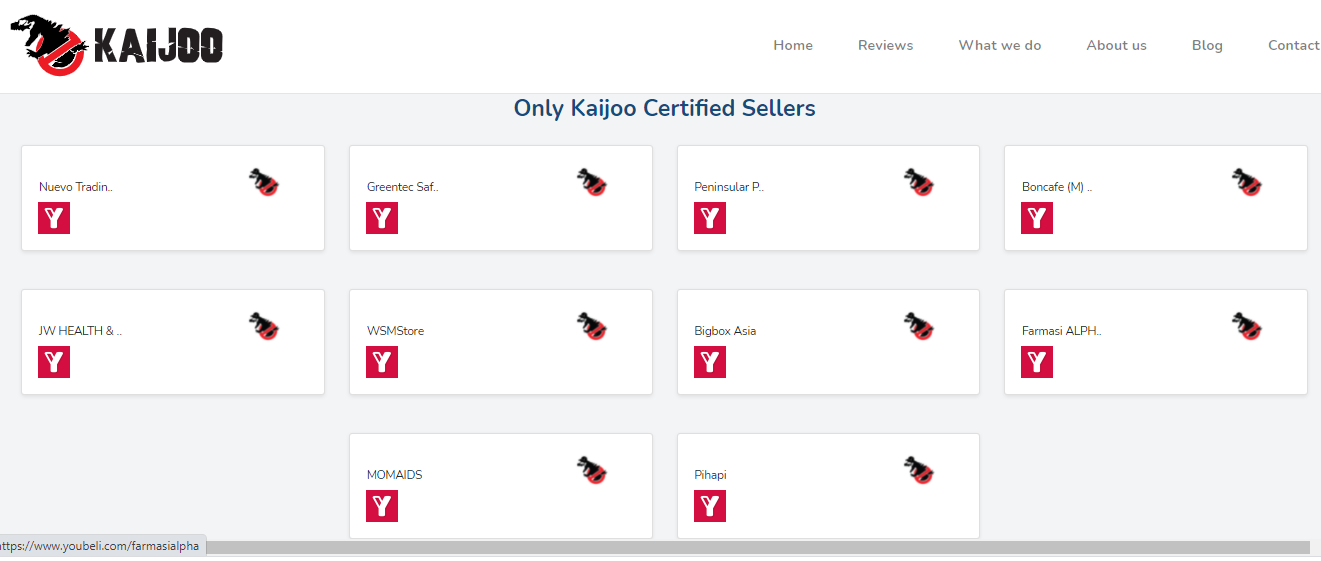This screenshot has width=1321, height=561.
Task: Click Youbeli icon under WSMStore
Action: coord(382,362)
